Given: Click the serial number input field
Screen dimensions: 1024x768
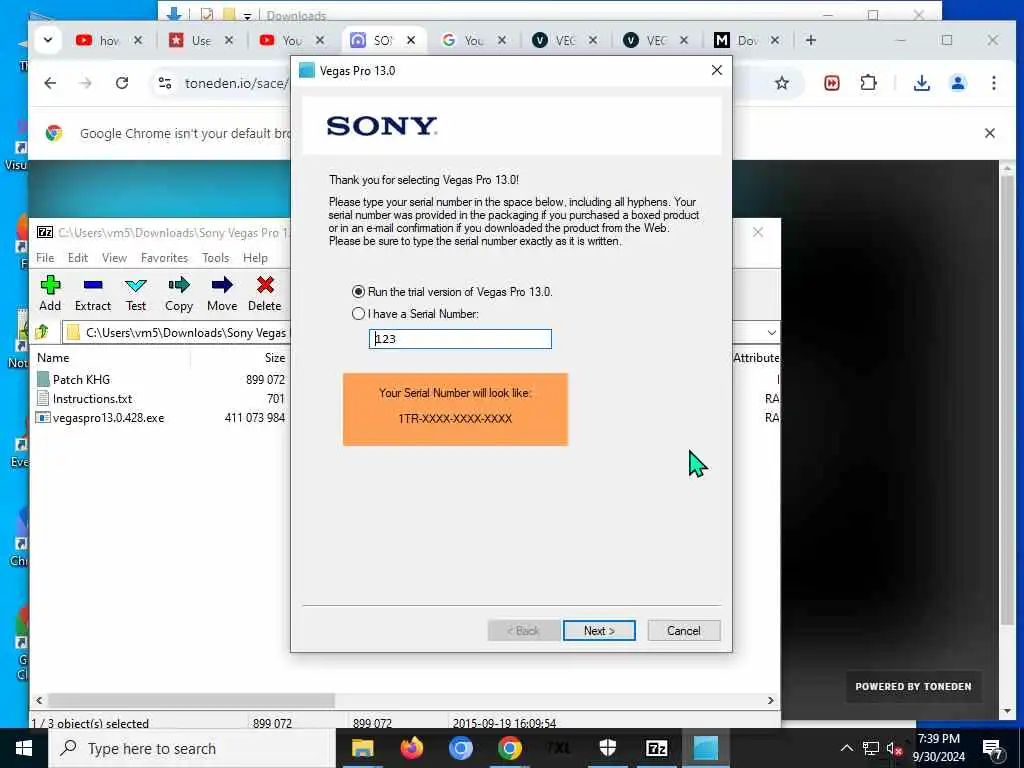Looking at the screenshot, I should click(460, 339).
